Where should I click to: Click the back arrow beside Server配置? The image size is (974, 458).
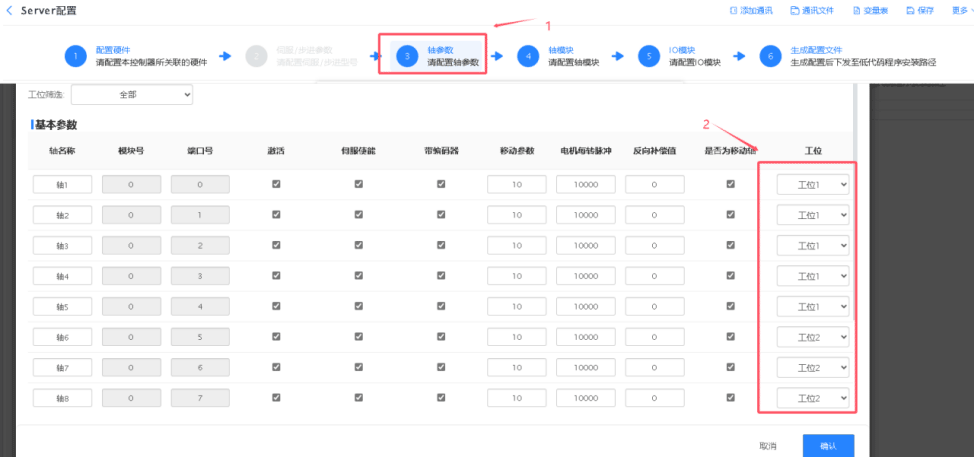9,10
